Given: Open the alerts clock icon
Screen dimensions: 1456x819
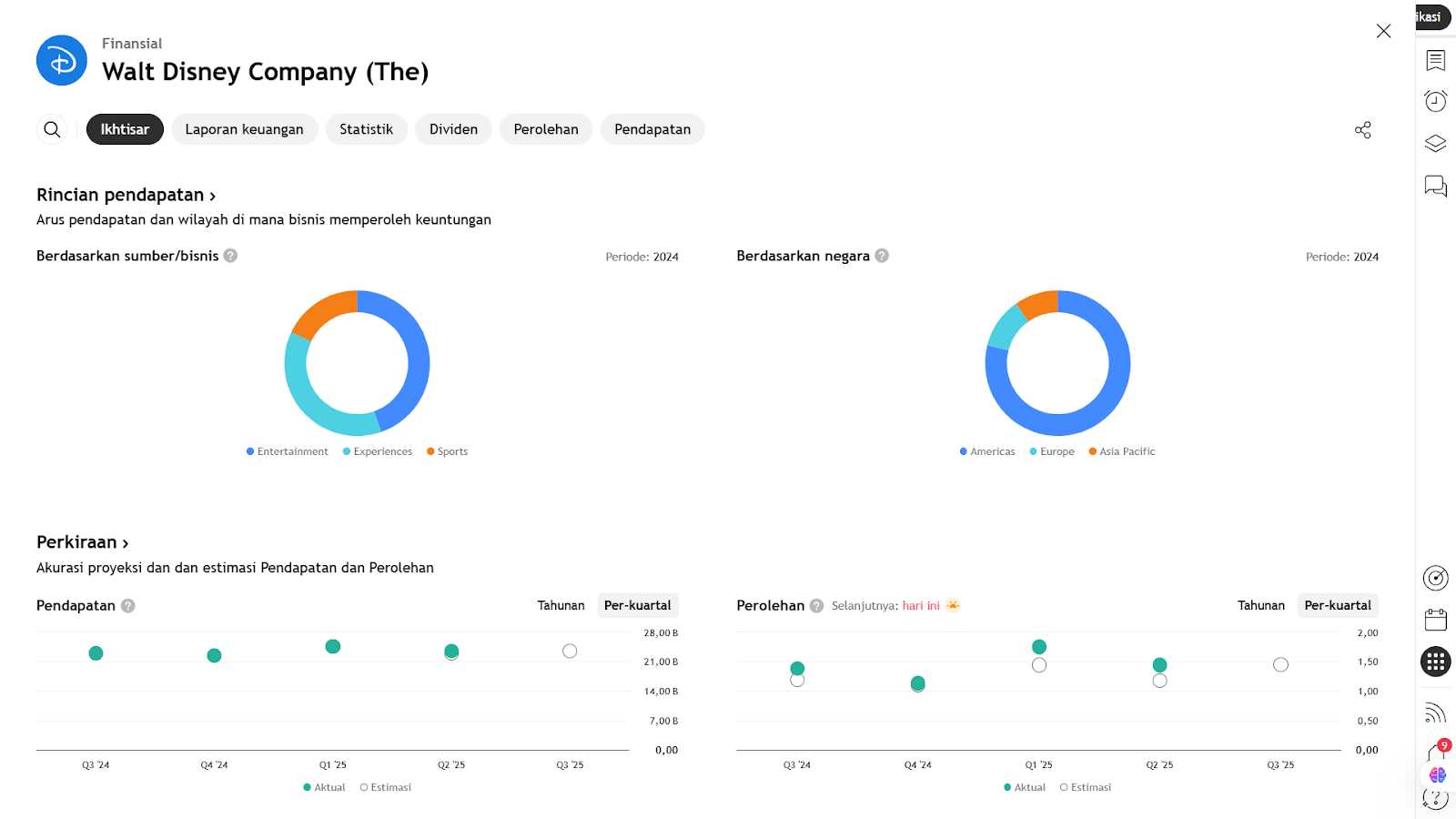Looking at the screenshot, I should pyautogui.click(x=1435, y=101).
